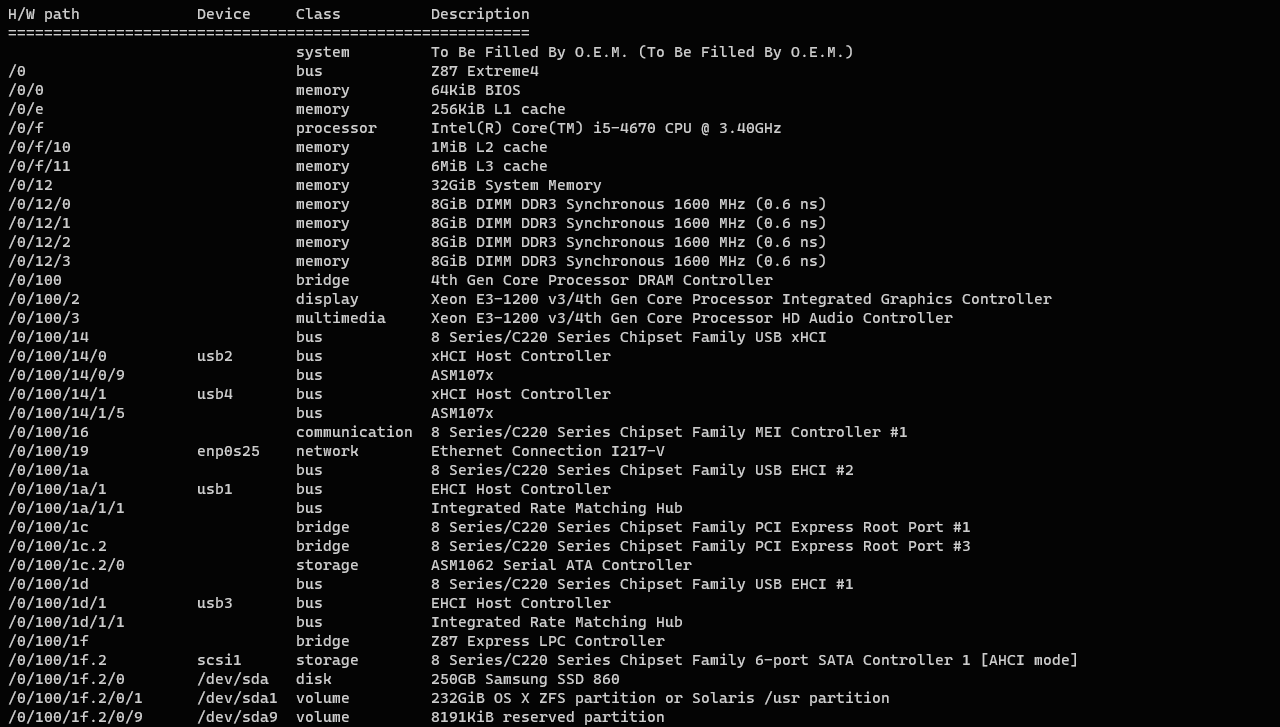Click the Intel Core i5-4670 CPU line

606,128
